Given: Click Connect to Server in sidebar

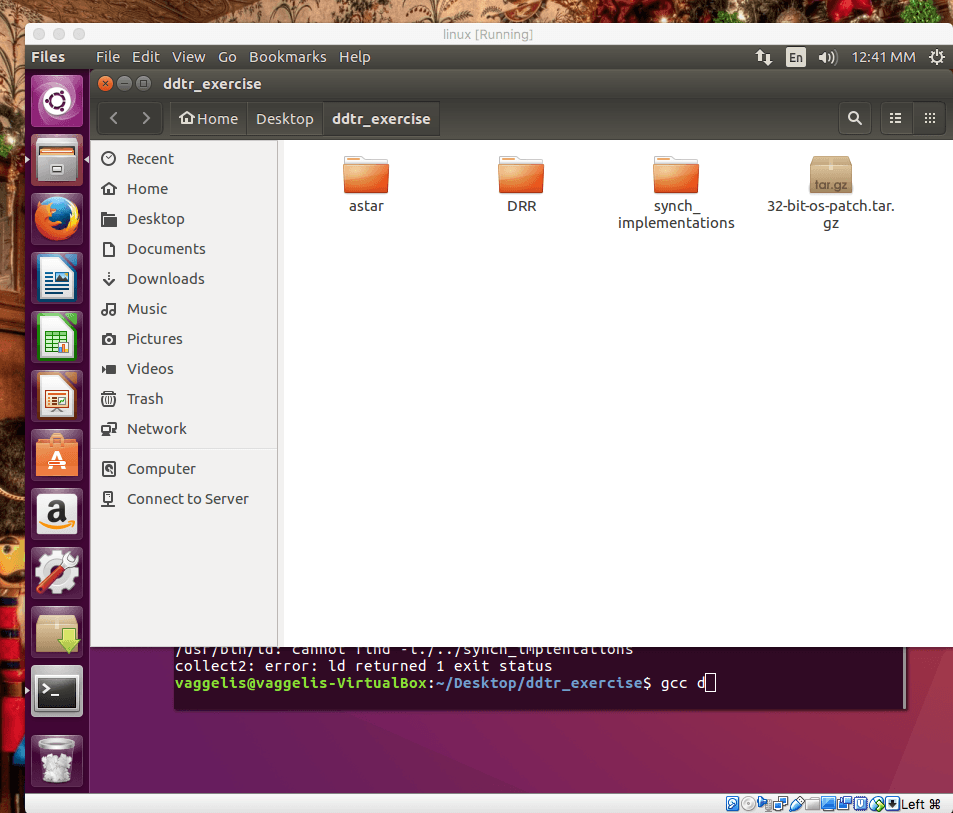Looking at the screenshot, I should click(187, 499).
